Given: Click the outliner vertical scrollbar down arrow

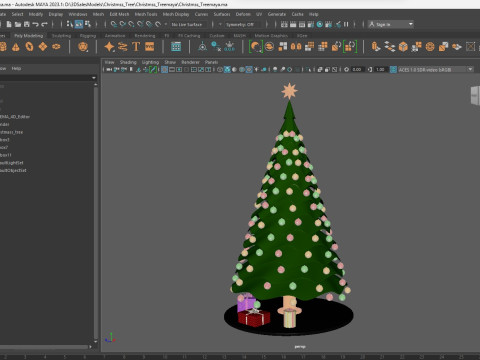Looking at the screenshot, I should click(x=96, y=341).
